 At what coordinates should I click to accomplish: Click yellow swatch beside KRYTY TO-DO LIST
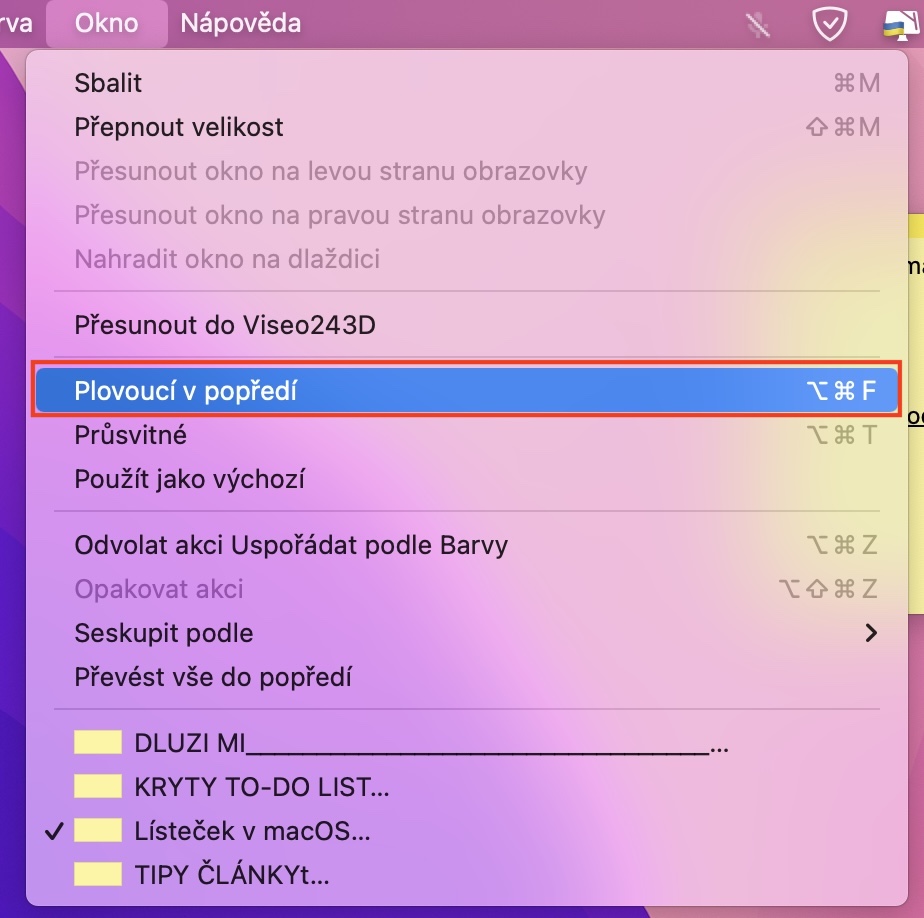click(97, 787)
